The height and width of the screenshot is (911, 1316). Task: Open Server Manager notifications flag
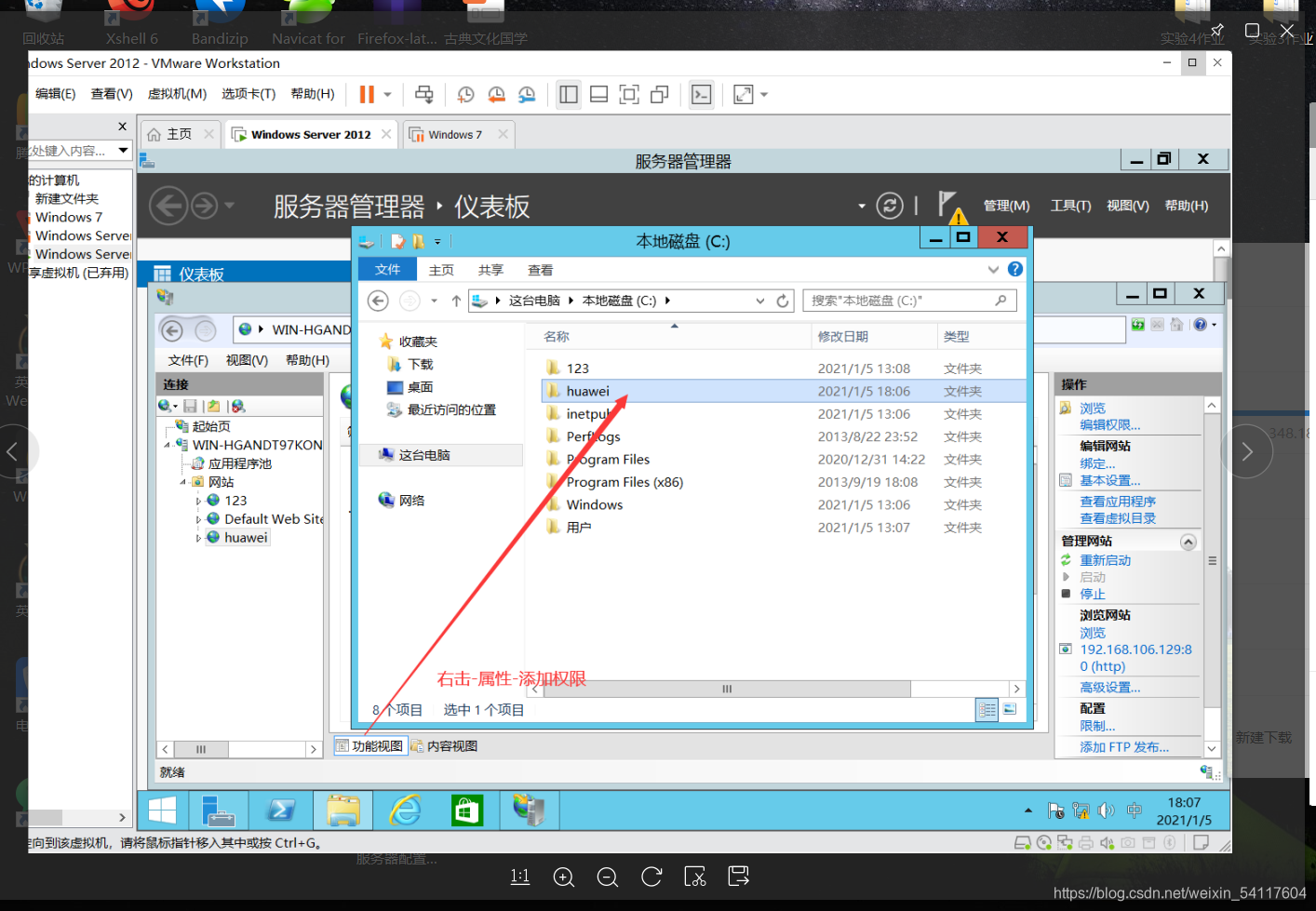point(949,207)
